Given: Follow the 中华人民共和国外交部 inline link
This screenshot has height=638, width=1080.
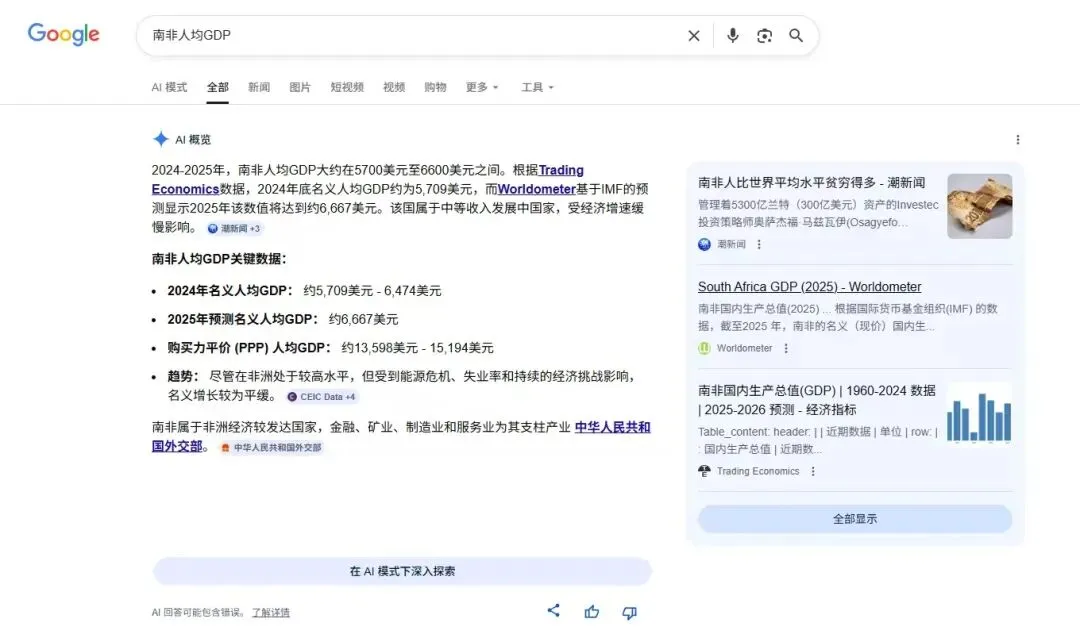Looking at the screenshot, I should click(612, 427).
